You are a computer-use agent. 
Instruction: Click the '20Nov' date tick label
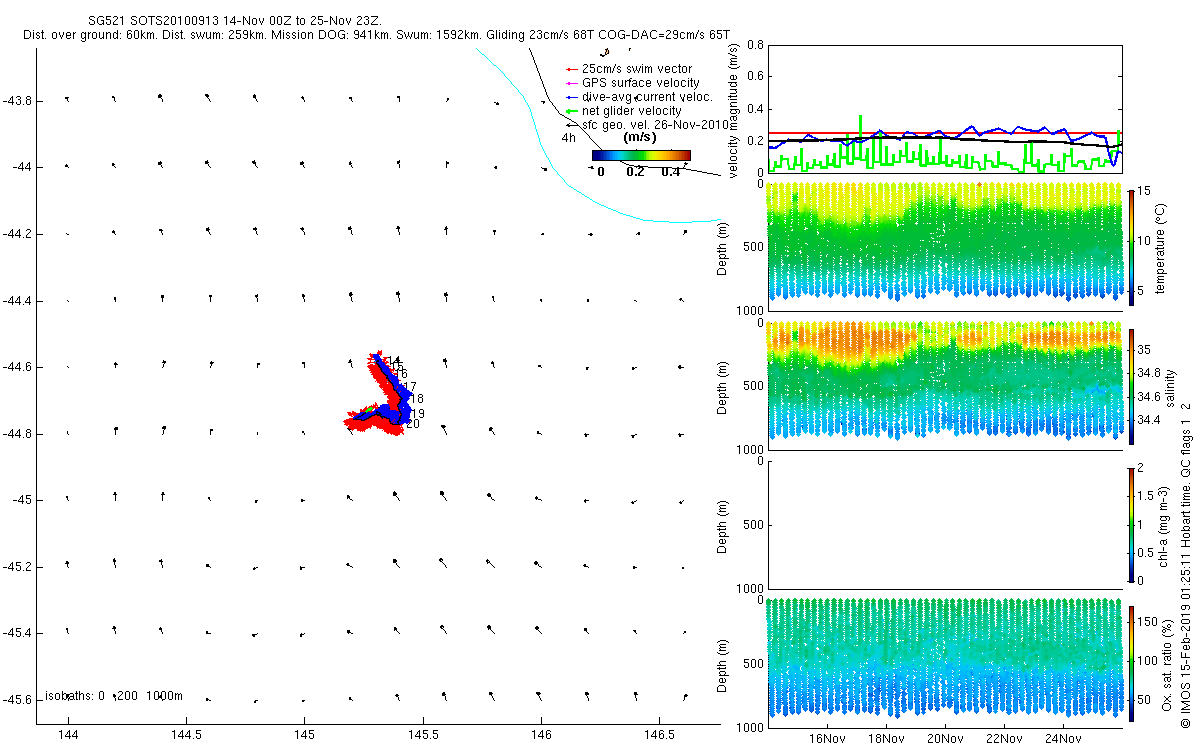945,739
